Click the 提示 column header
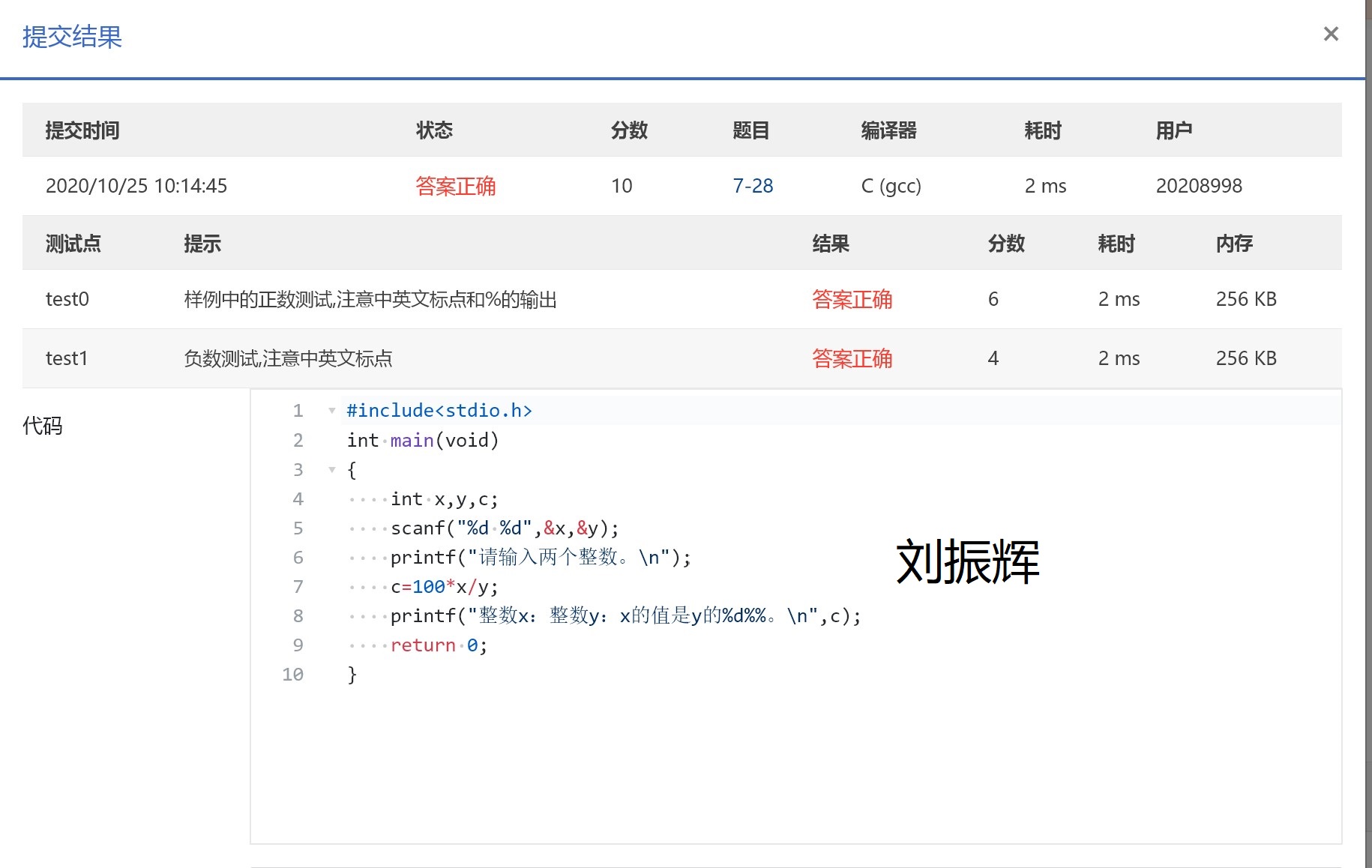 pyautogui.click(x=202, y=244)
